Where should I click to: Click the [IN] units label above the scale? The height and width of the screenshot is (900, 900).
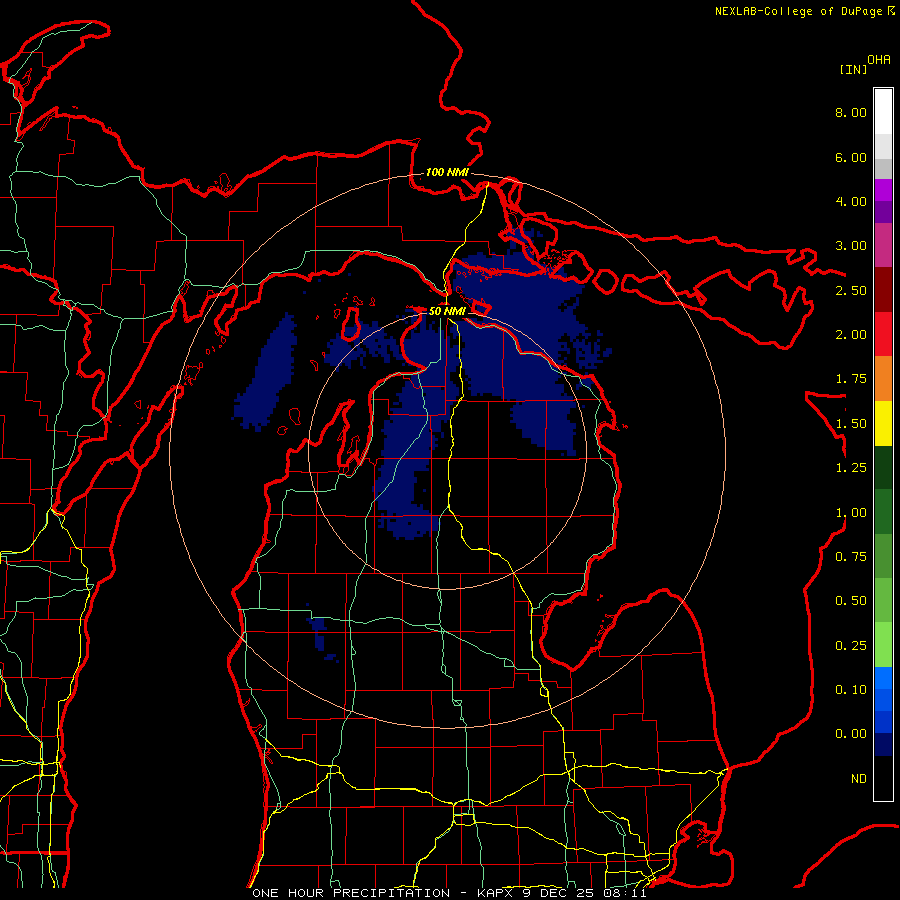(853, 69)
